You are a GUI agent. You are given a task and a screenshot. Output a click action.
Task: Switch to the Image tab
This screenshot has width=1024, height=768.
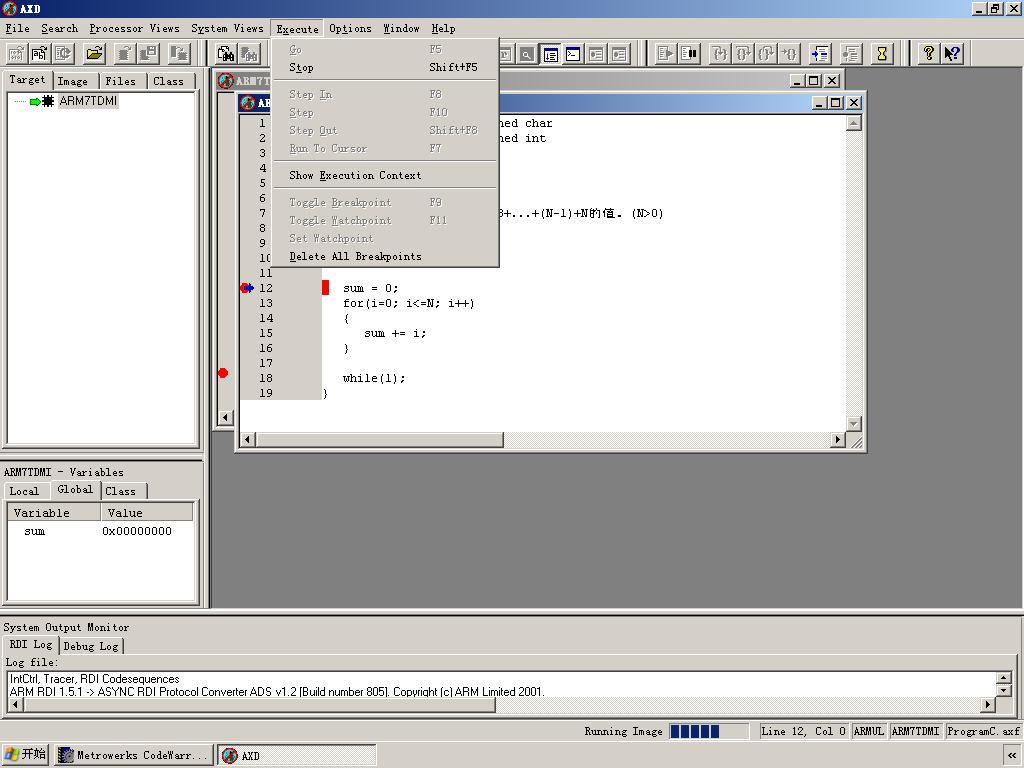tap(72, 81)
